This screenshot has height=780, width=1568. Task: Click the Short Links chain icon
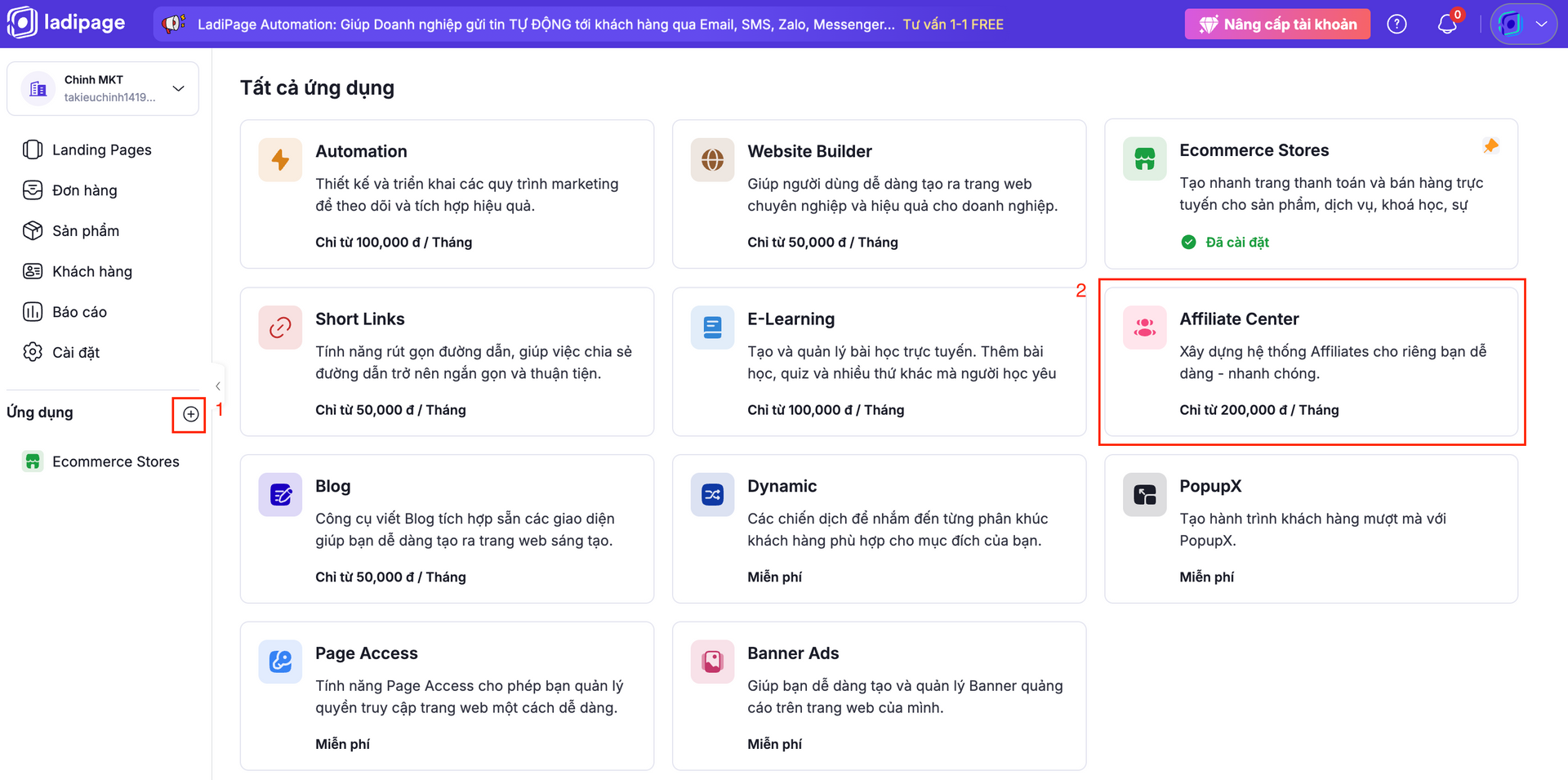point(280,327)
